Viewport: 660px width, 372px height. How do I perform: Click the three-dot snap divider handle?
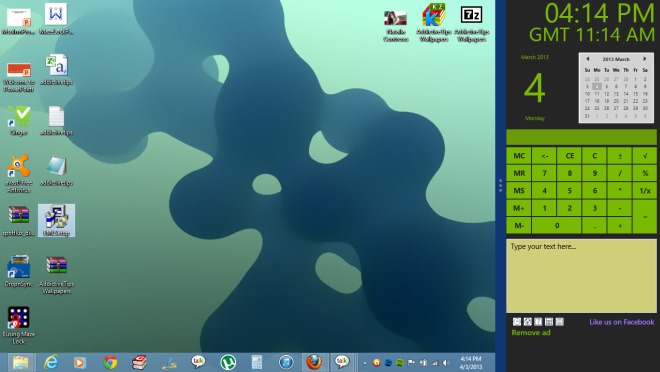(500, 186)
